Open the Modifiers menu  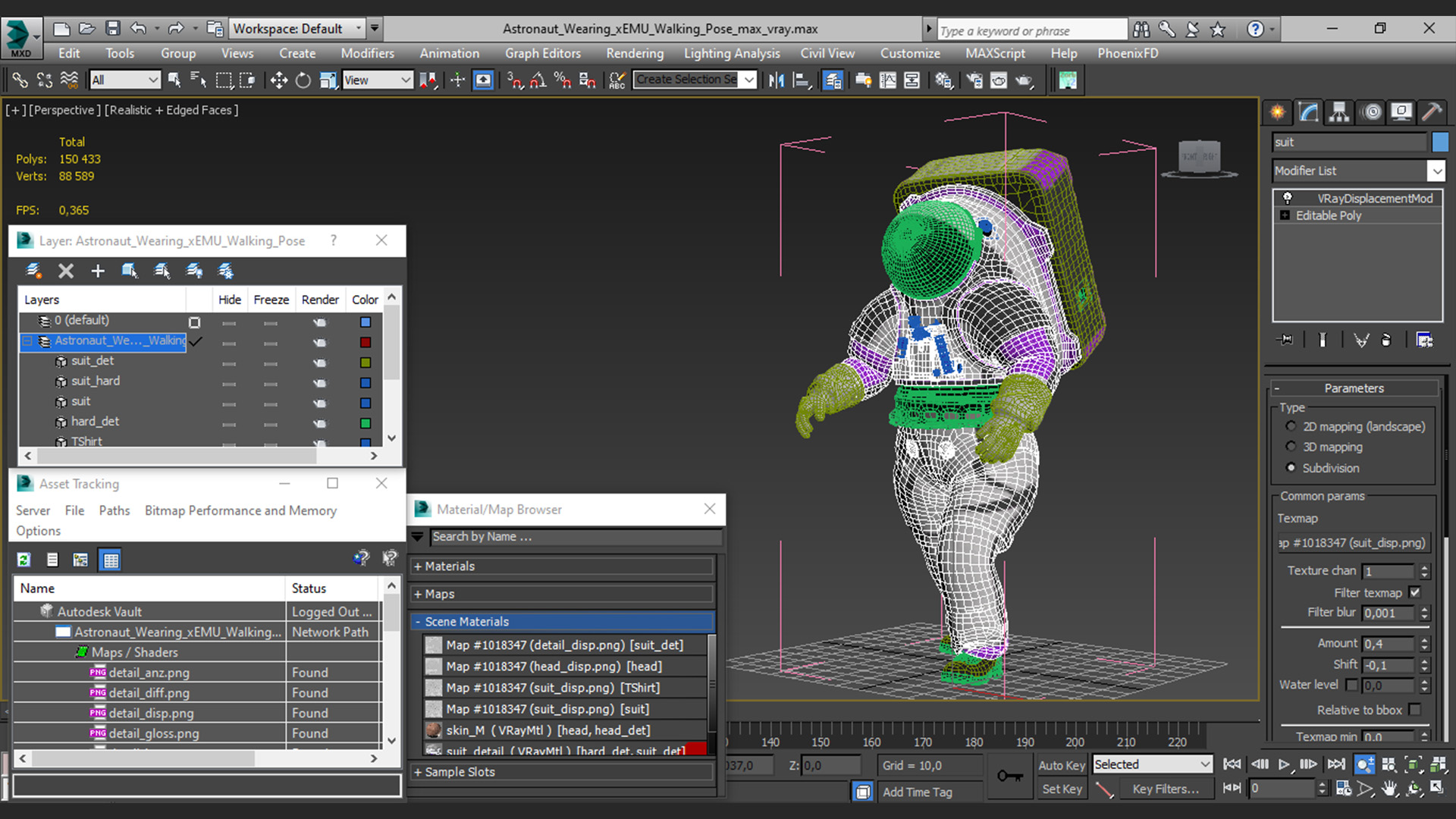point(367,53)
